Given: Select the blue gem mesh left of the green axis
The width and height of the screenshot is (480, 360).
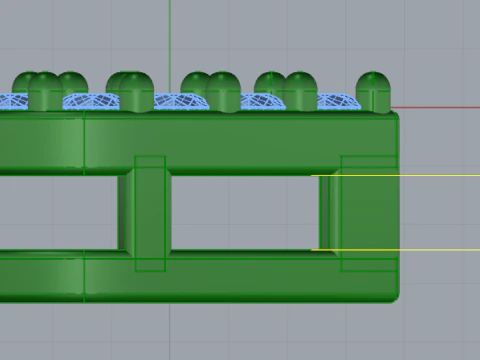Looking at the screenshot, I should (92, 101).
